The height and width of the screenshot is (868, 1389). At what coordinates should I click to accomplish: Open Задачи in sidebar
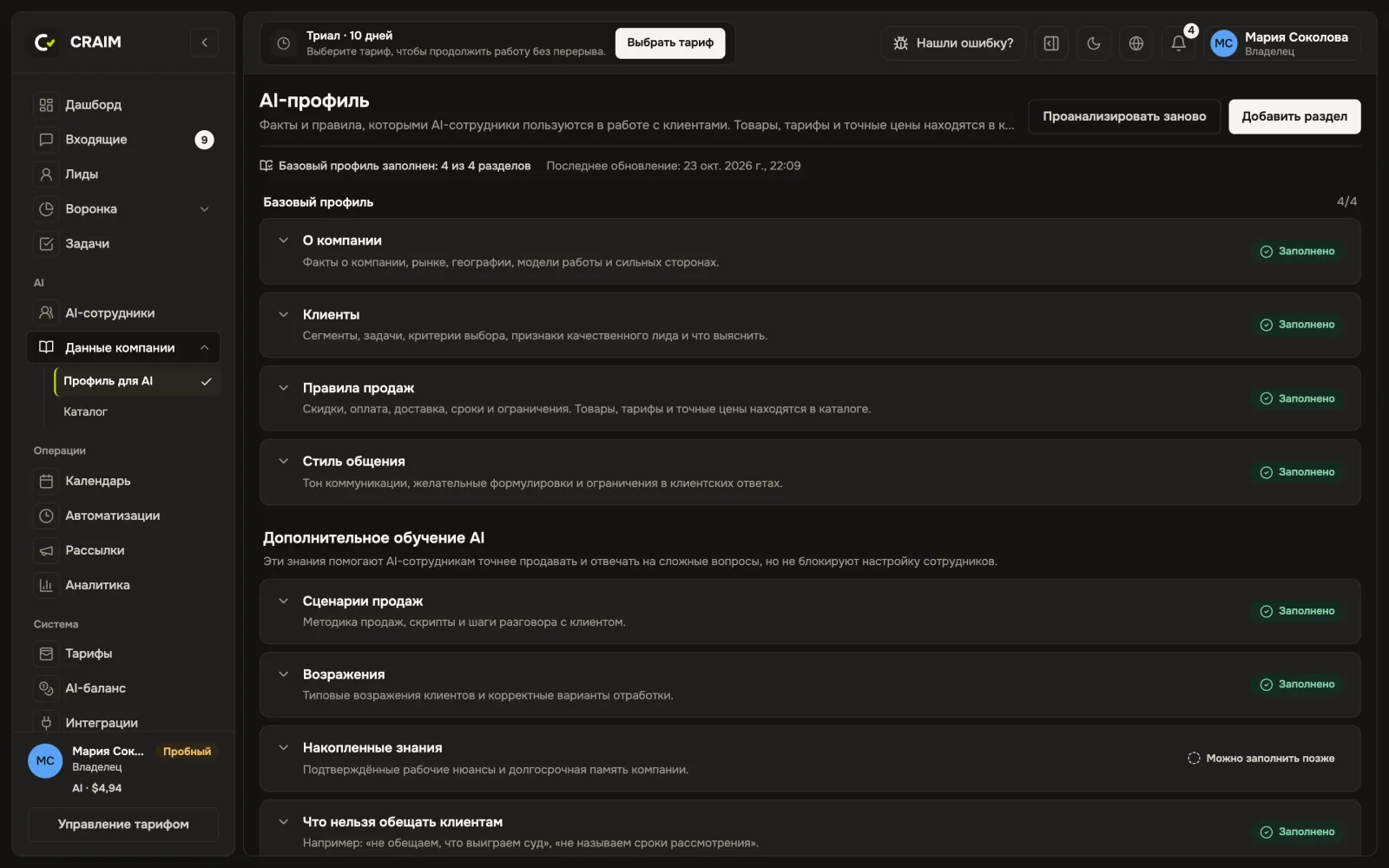point(123,244)
